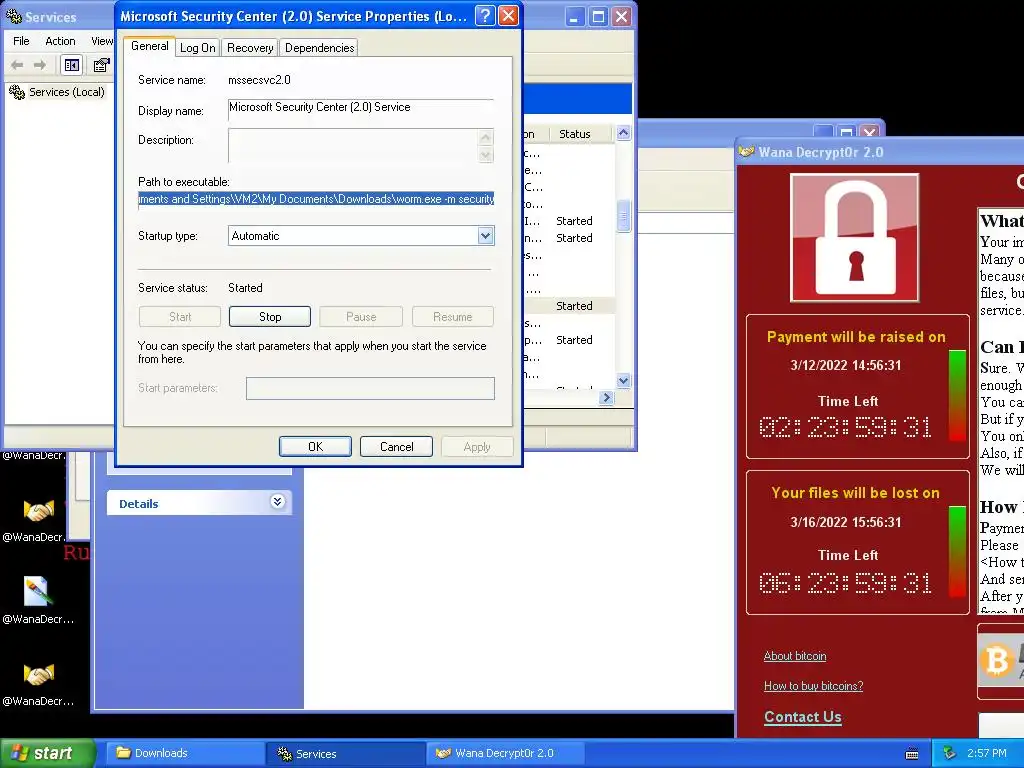This screenshot has height=768, width=1024.
Task: Click the help question mark button in dialog title
Action: (485, 16)
